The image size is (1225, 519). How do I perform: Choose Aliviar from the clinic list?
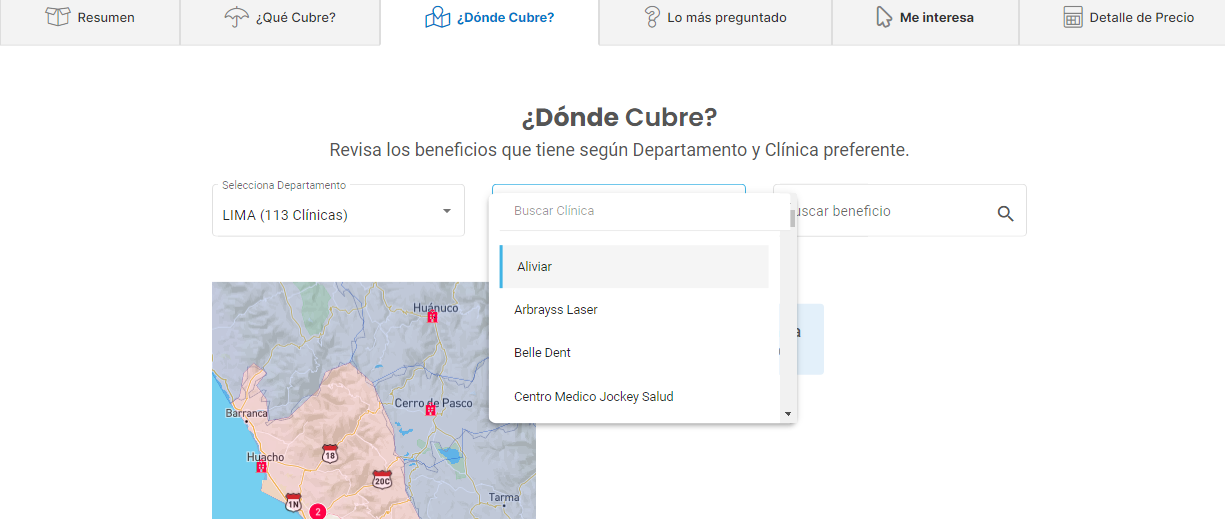[x=634, y=267]
